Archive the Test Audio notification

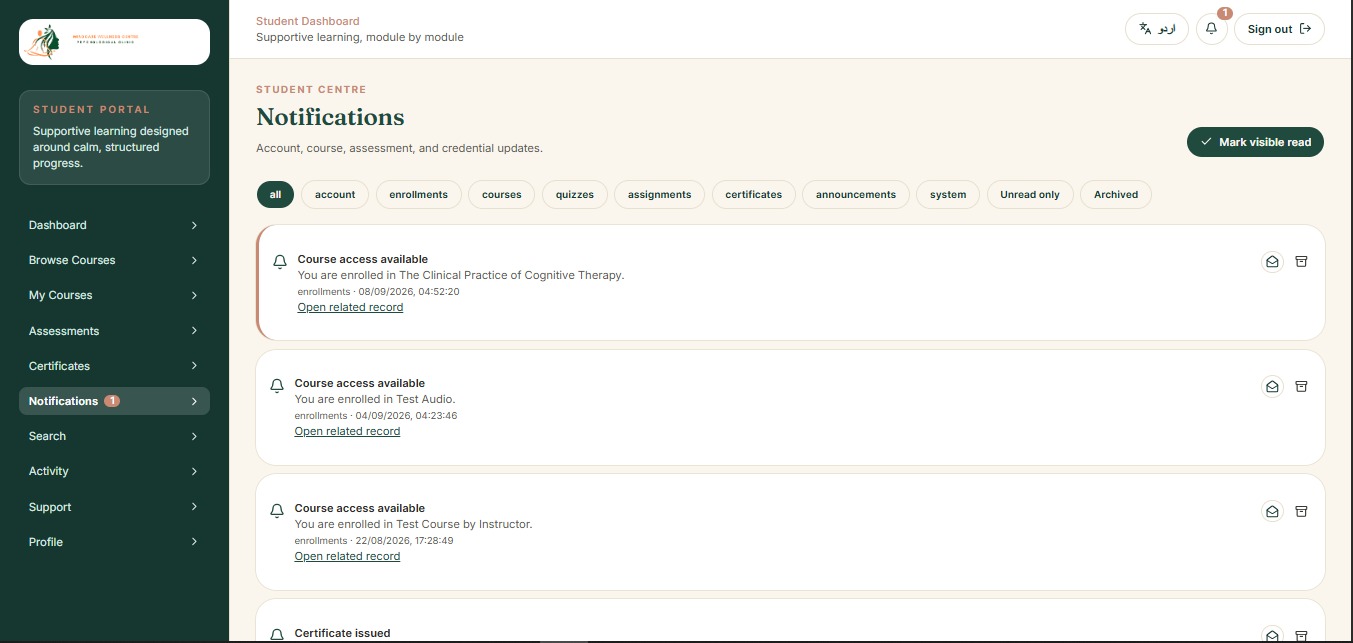pyautogui.click(x=1301, y=386)
